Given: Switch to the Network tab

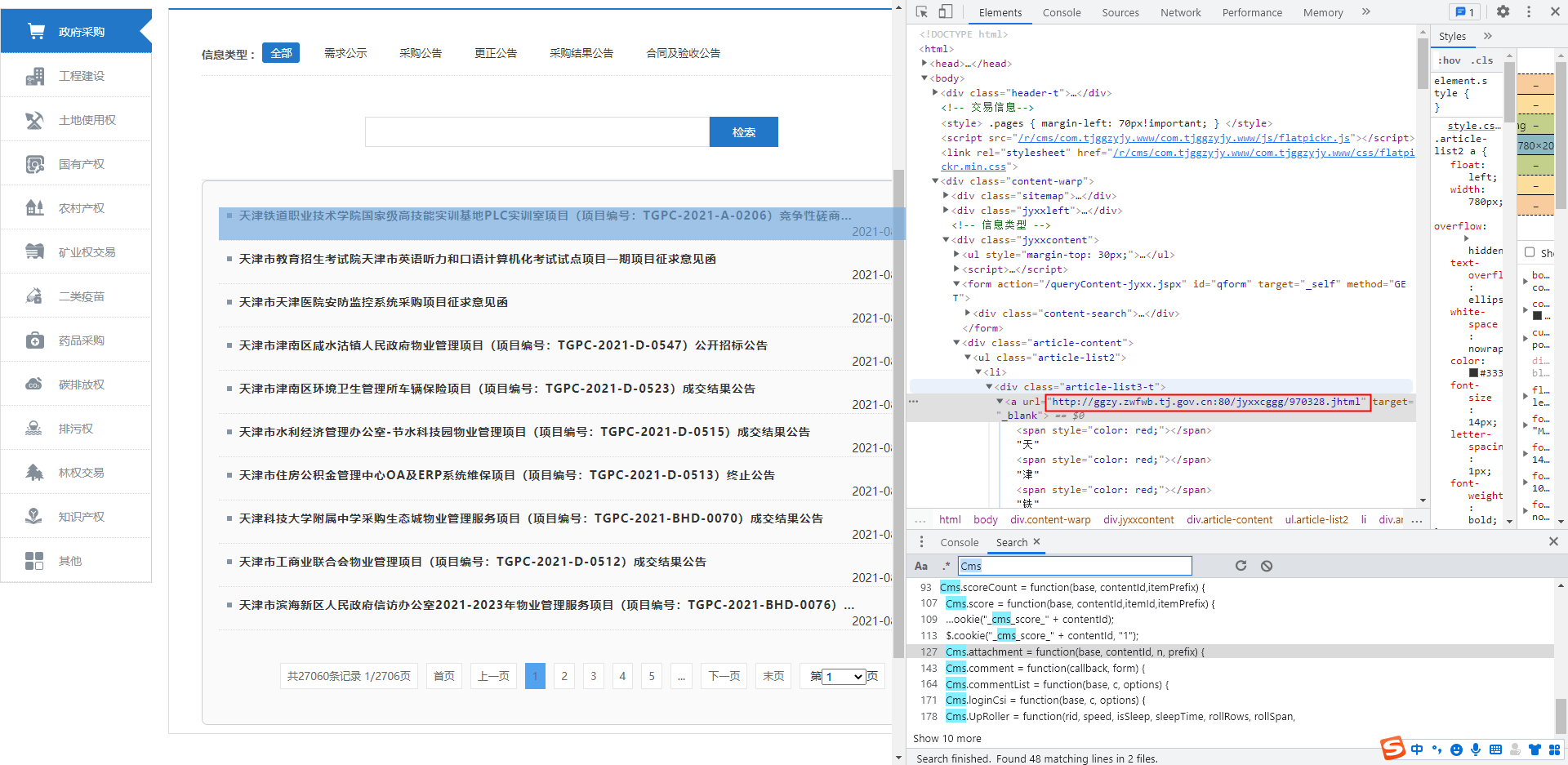Looking at the screenshot, I should 1180,12.
